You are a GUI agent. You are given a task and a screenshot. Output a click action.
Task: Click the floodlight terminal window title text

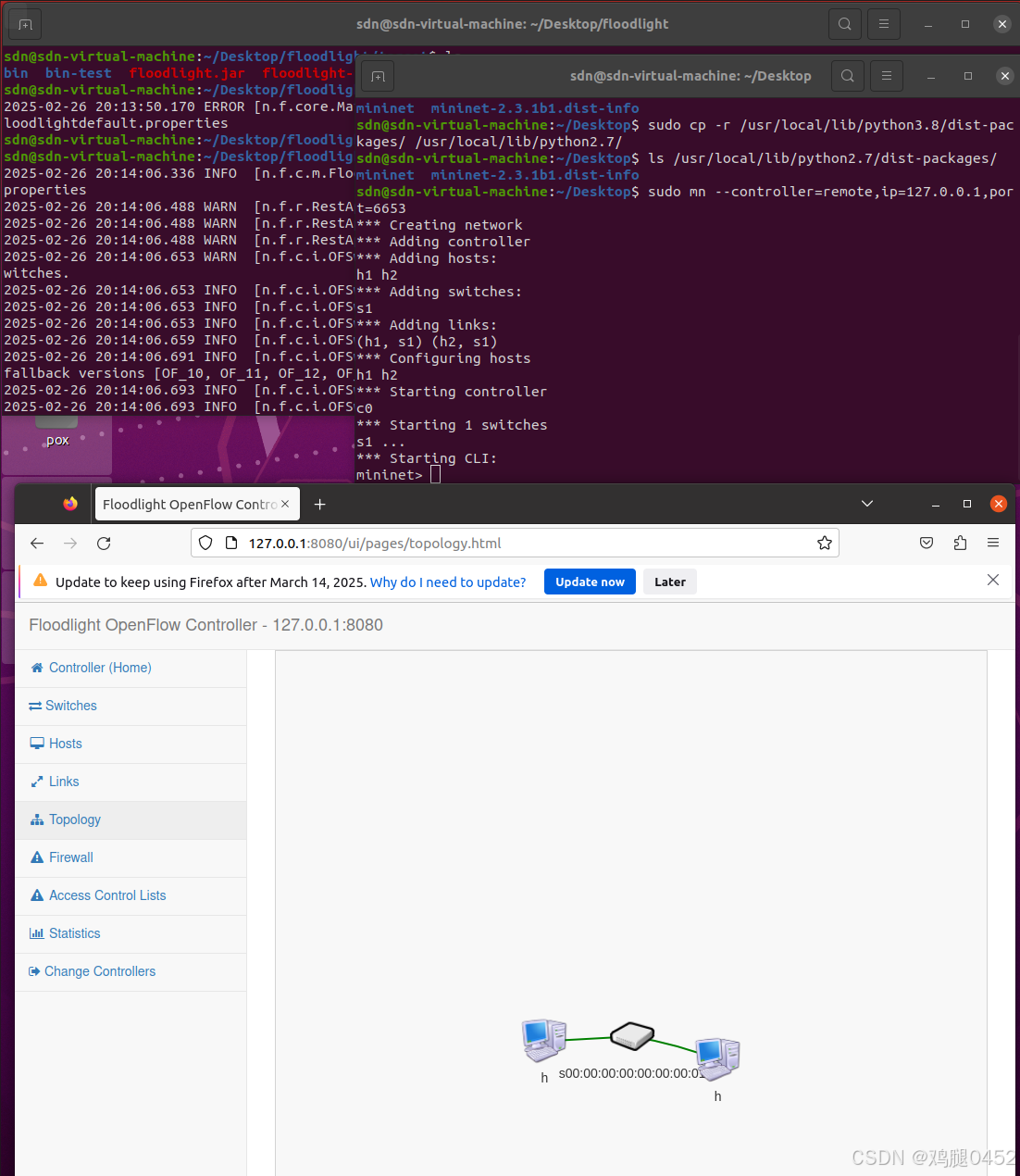pyautogui.click(x=512, y=24)
